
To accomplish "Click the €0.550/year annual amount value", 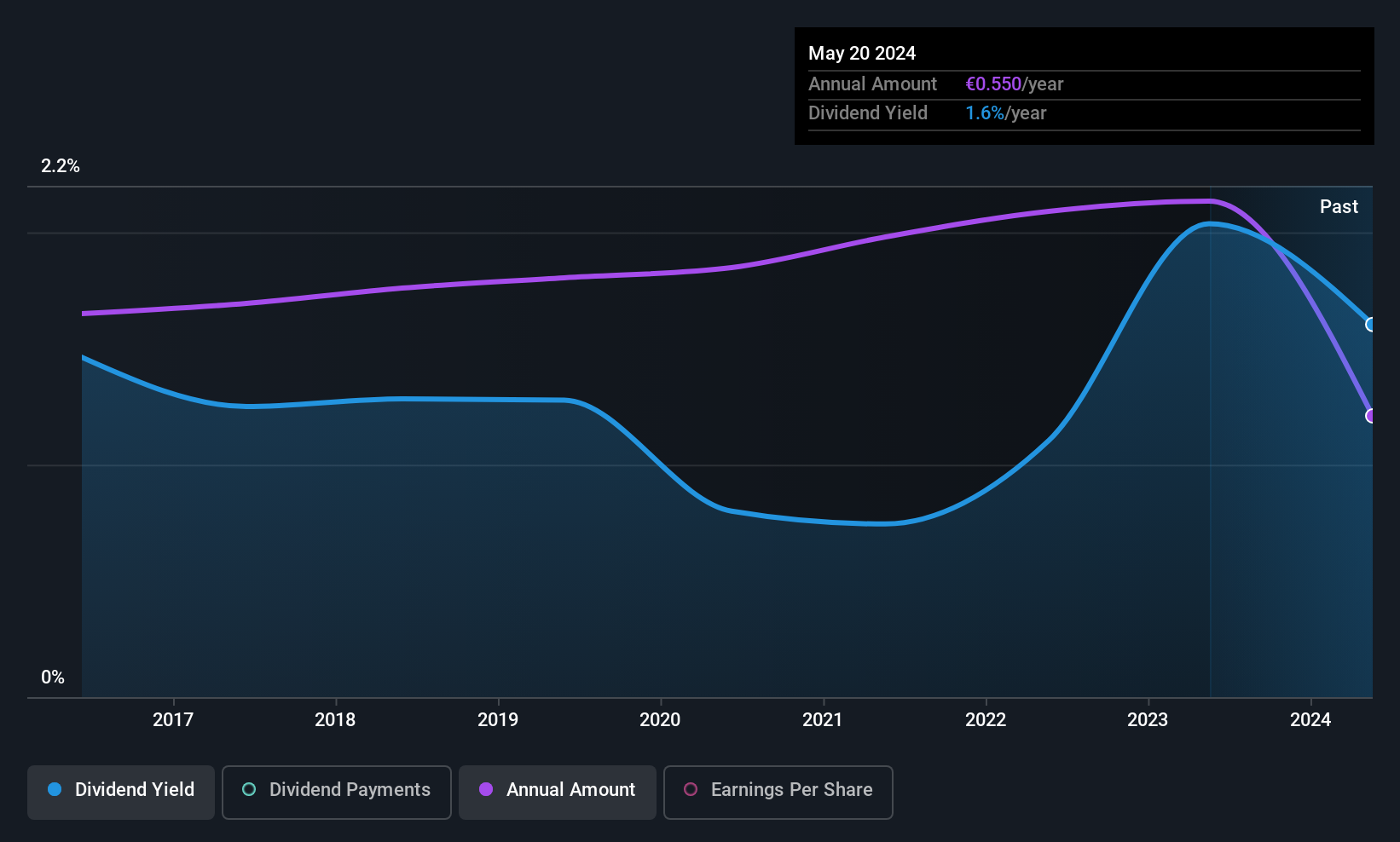I will pyautogui.click(x=1015, y=84).
